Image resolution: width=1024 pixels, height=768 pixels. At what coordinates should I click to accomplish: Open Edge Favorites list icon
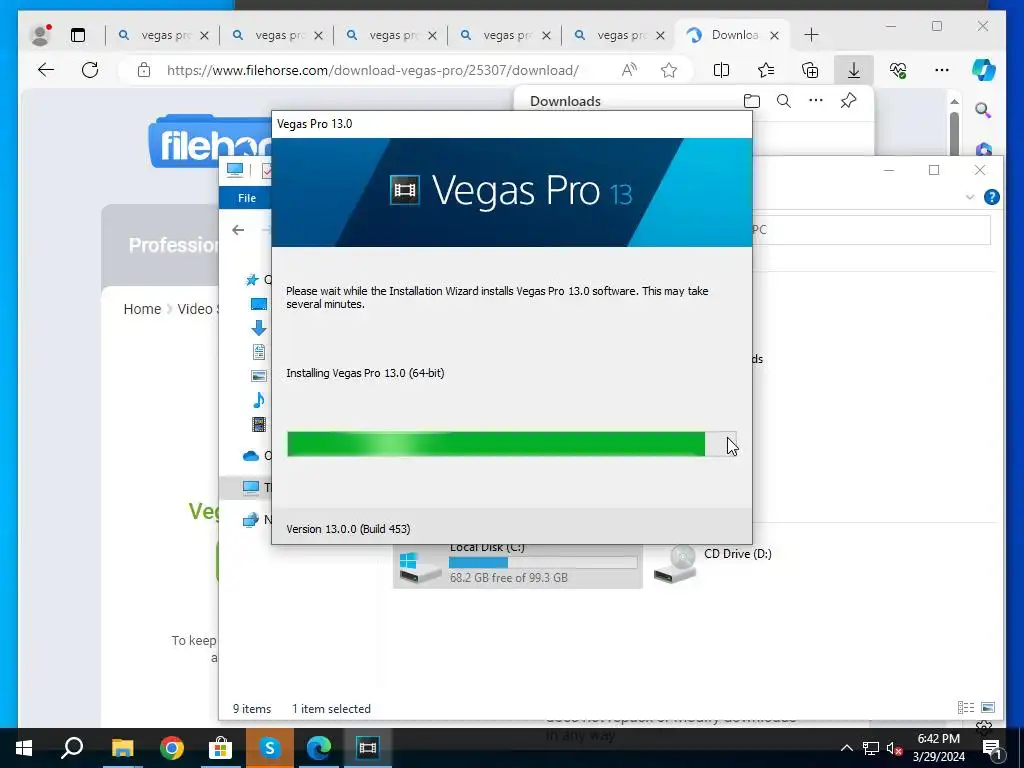(x=765, y=70)
